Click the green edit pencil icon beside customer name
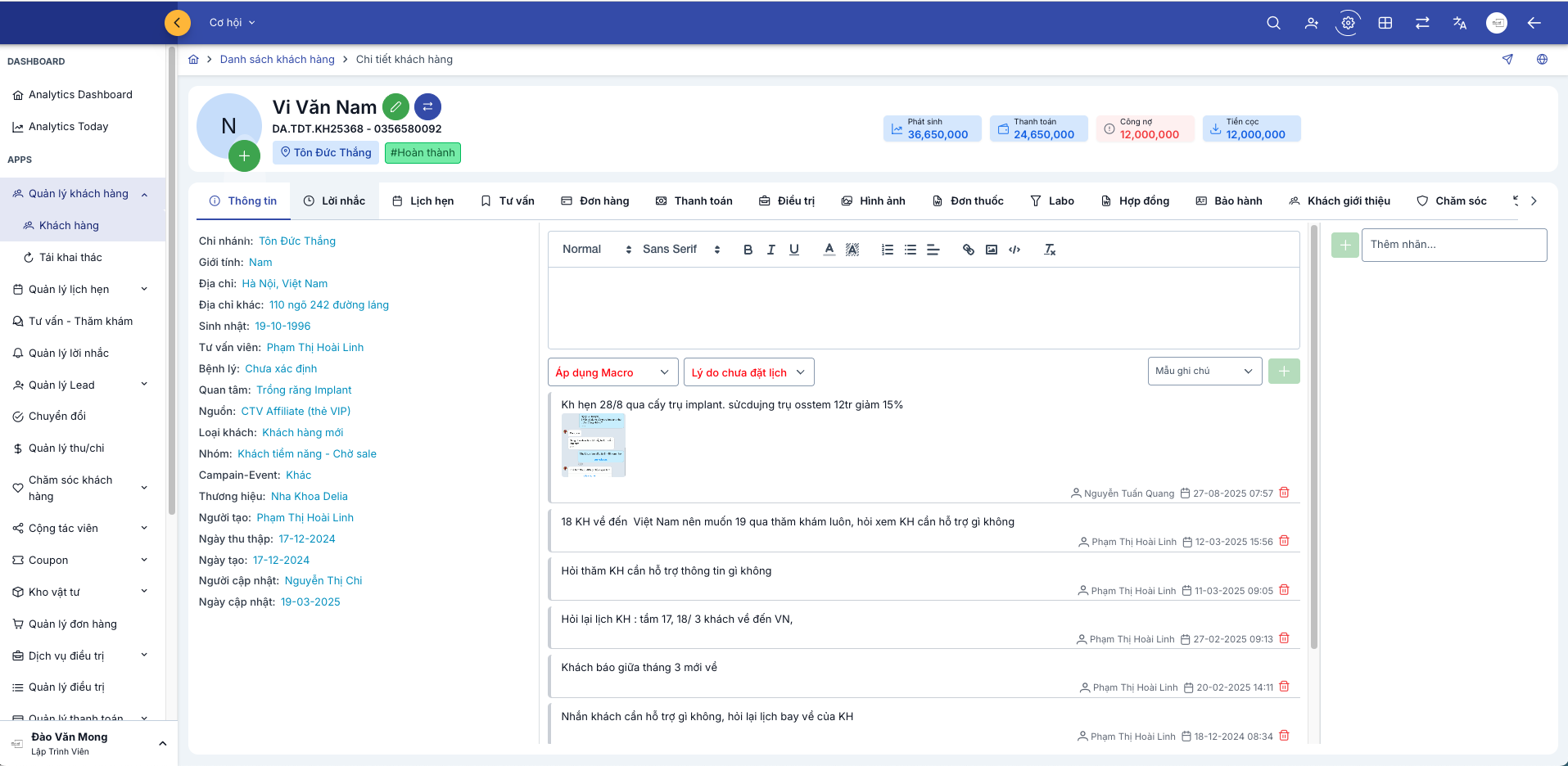Image resolution: width=1568 pixels, height=766 pixels. (395, 107)
